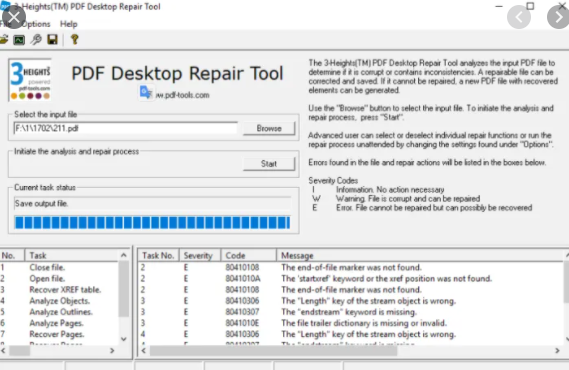Click the help question mark toolbar icon
Screen dimensions: 569x370
pos(75,39)
